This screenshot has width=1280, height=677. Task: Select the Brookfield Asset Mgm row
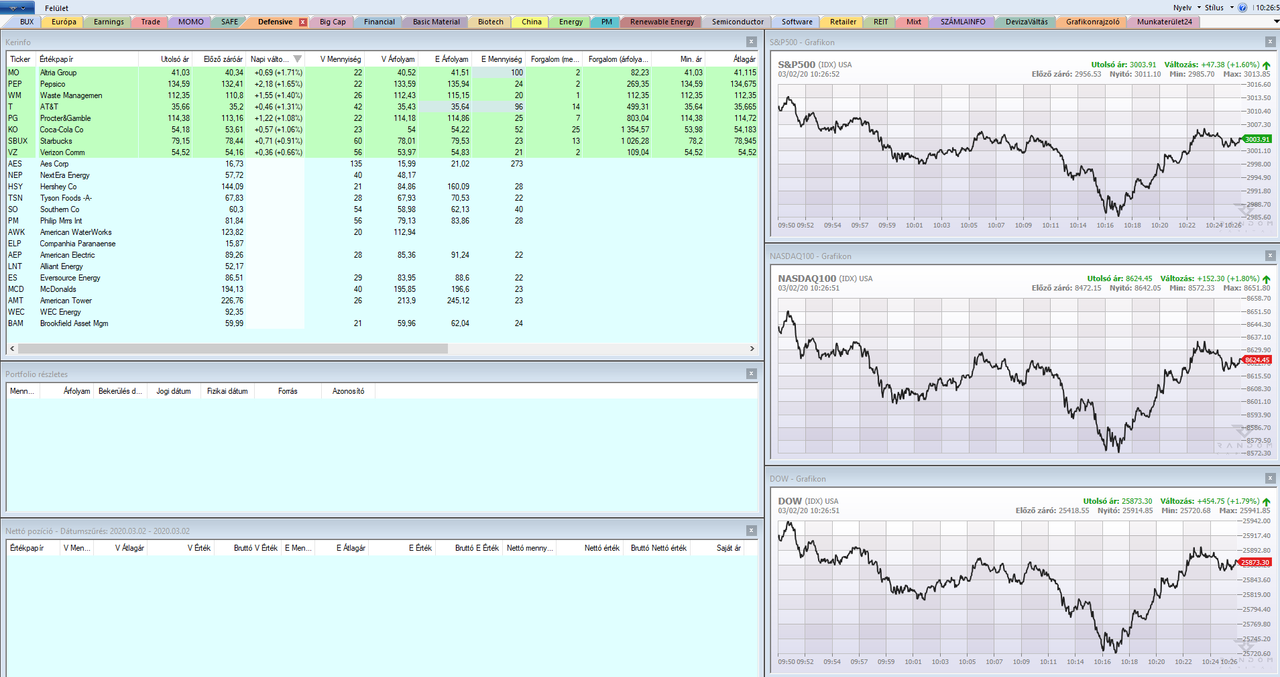tap(382, 323)
